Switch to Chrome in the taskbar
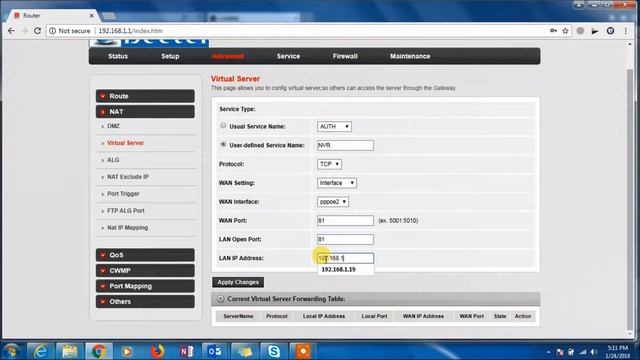 [98, 351]
